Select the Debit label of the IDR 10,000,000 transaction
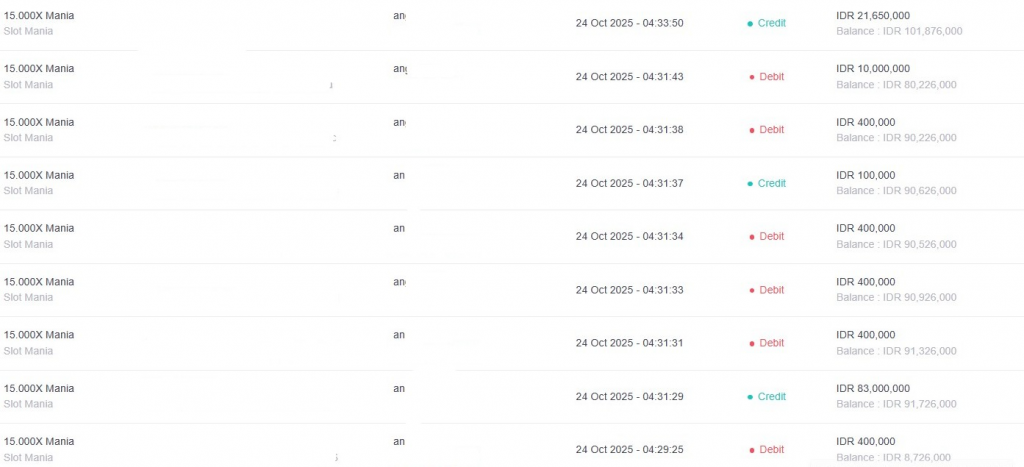The image size is (1024, 467). [771, 77]
